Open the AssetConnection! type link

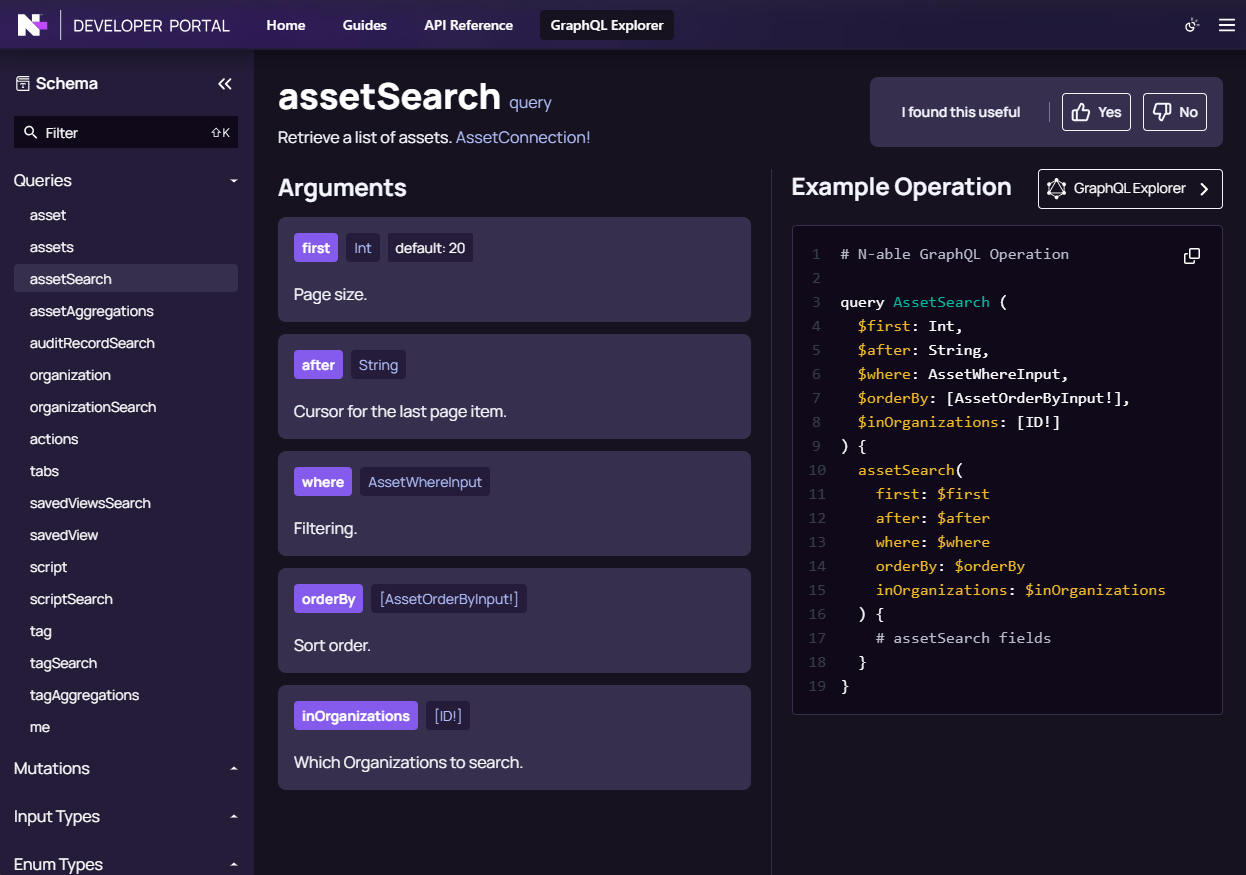click(x=523, y=137)
